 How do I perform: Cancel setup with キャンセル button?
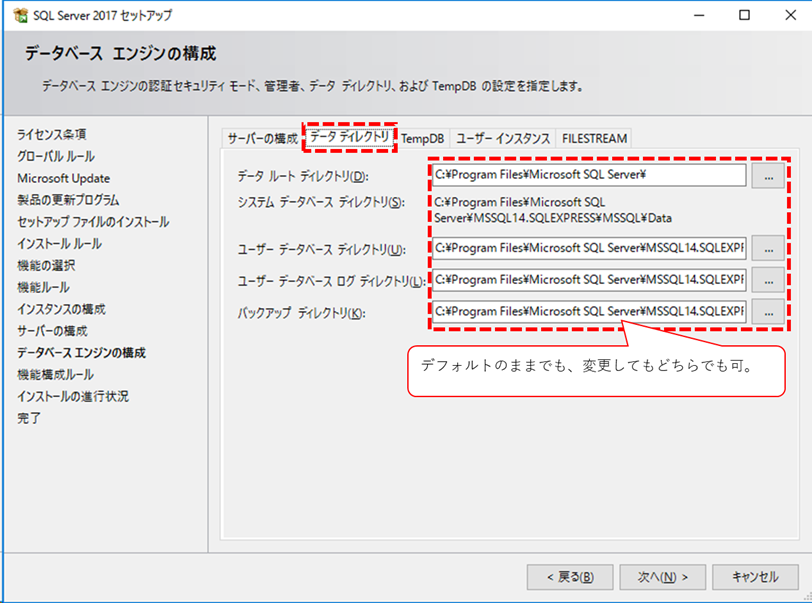(x=755, y=577)
